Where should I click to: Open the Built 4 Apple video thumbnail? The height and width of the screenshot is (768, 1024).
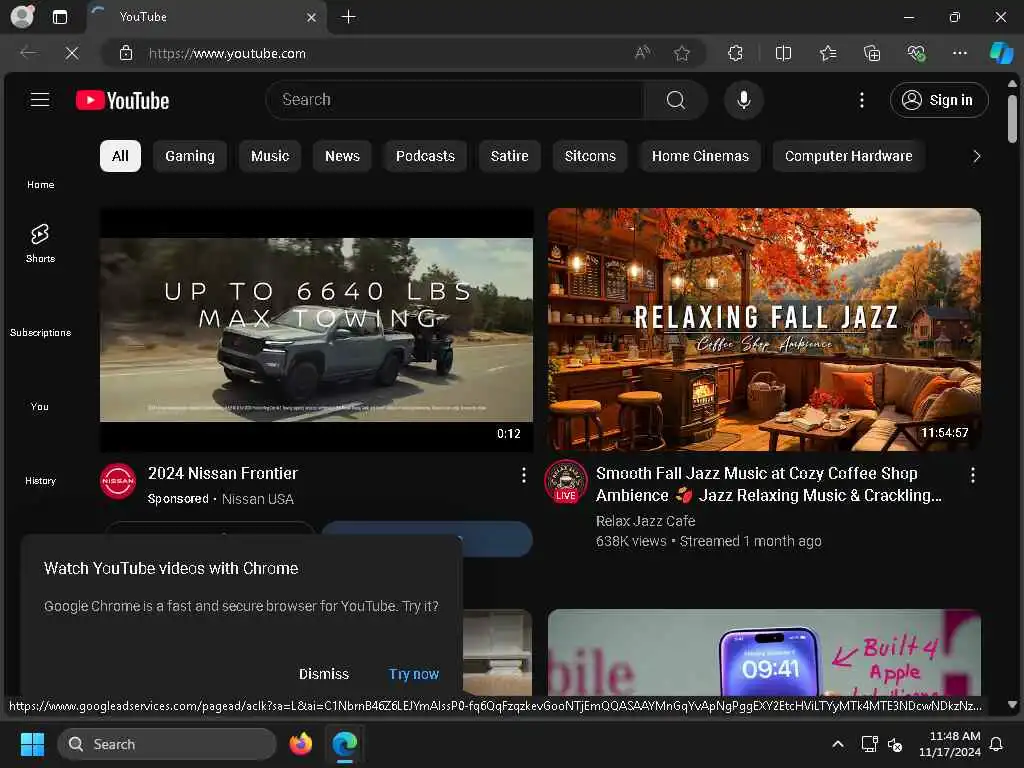point(764,652)
